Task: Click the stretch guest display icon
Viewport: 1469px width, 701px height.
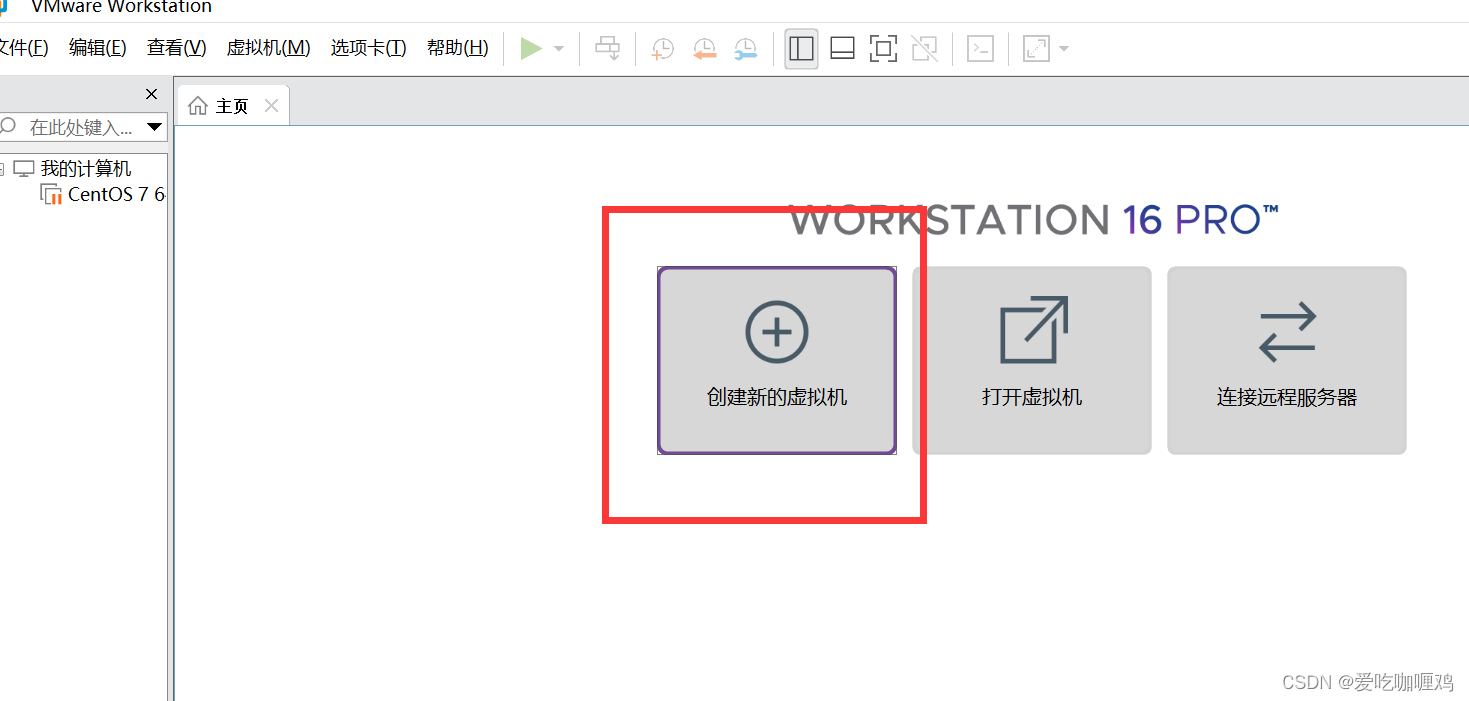Action: pos(1037,48)
